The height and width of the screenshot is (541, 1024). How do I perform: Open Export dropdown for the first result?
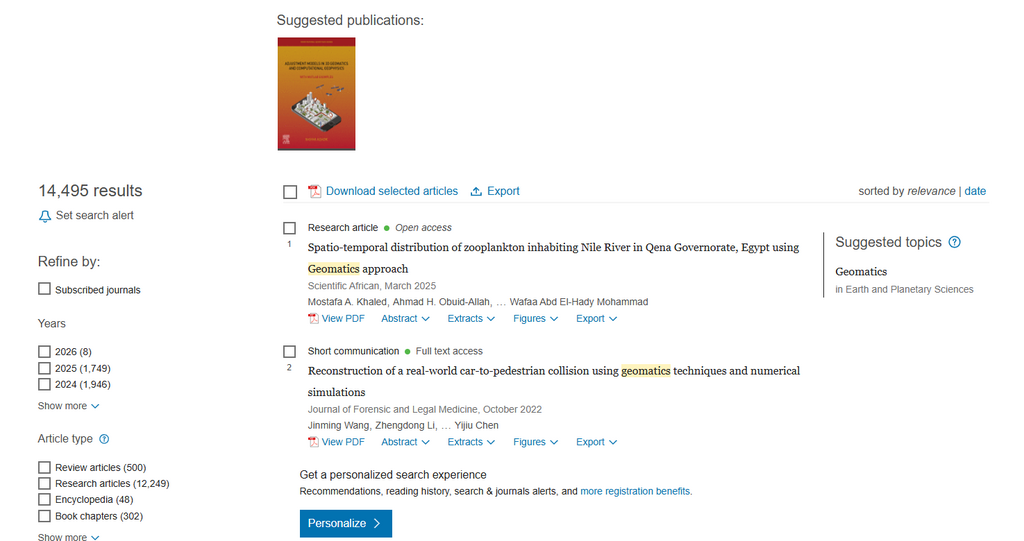(x=596, y=319)
